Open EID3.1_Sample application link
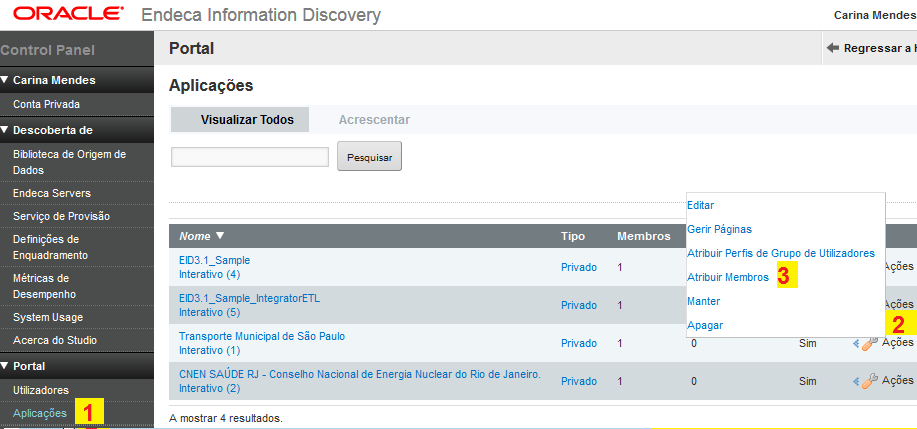 click(x=214, y=260)
